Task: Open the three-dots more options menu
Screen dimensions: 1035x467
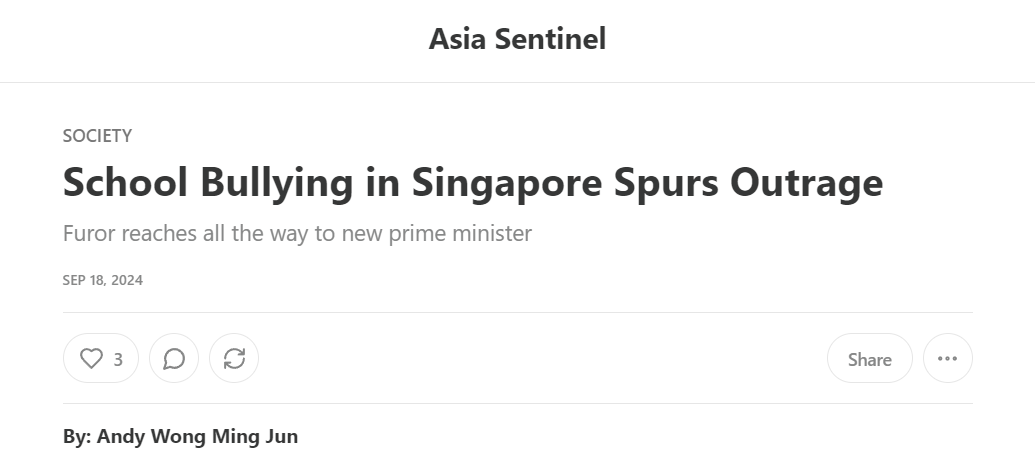Action: [947, 359]
